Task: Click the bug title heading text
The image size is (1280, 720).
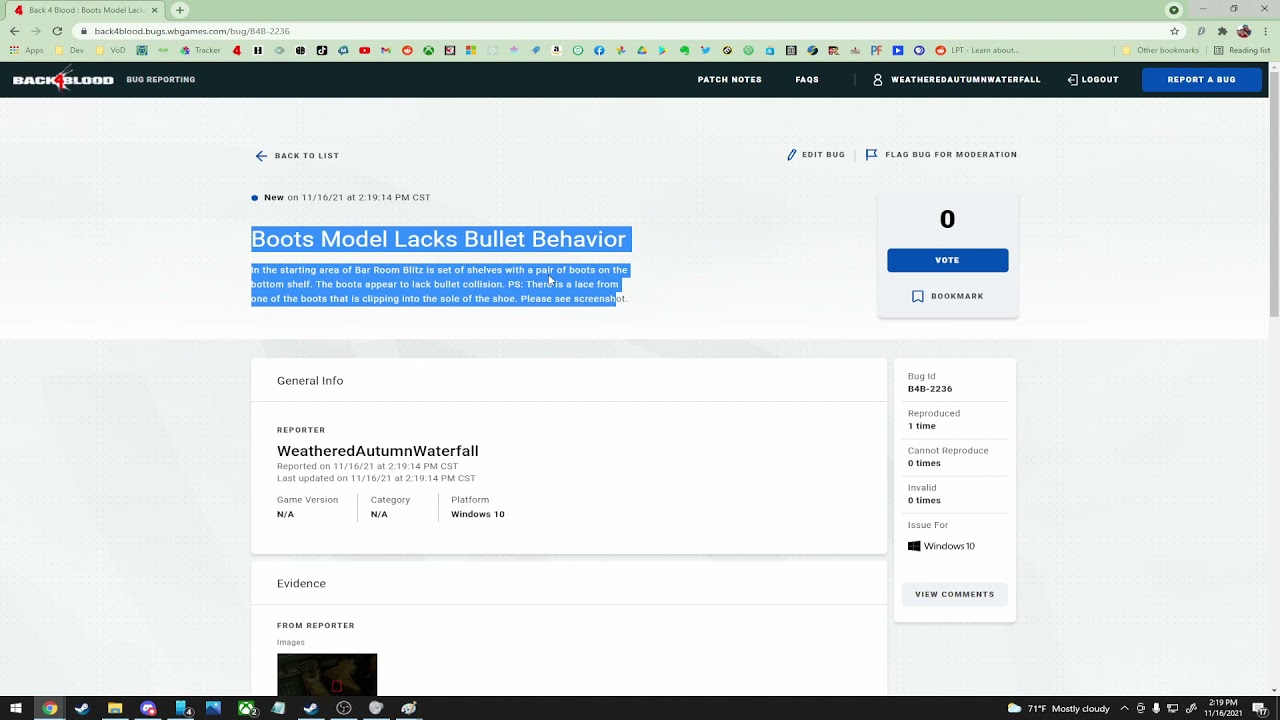Action: tap(438, 239)
